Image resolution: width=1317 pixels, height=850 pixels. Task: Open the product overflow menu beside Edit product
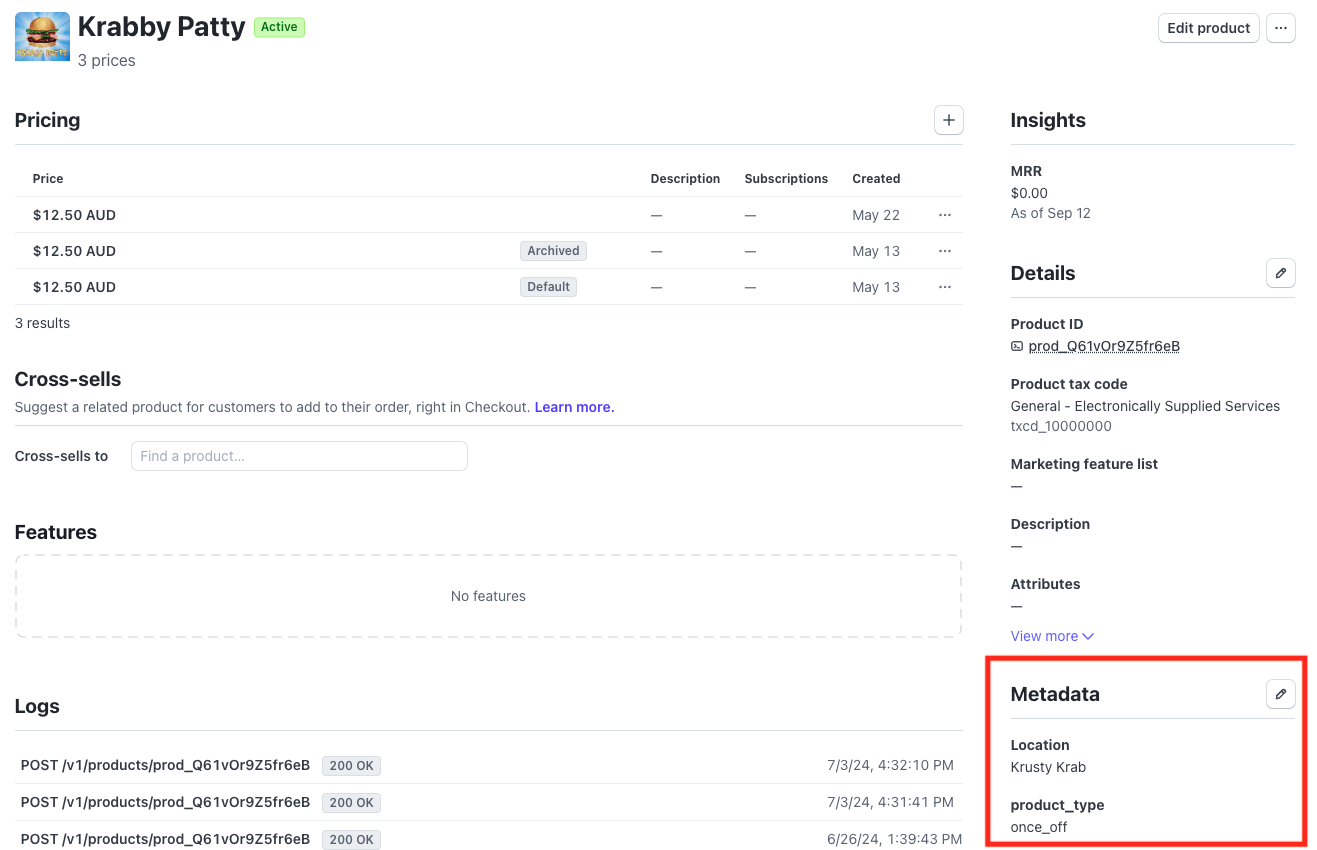pyautogui.click(x=1280, y=28)
